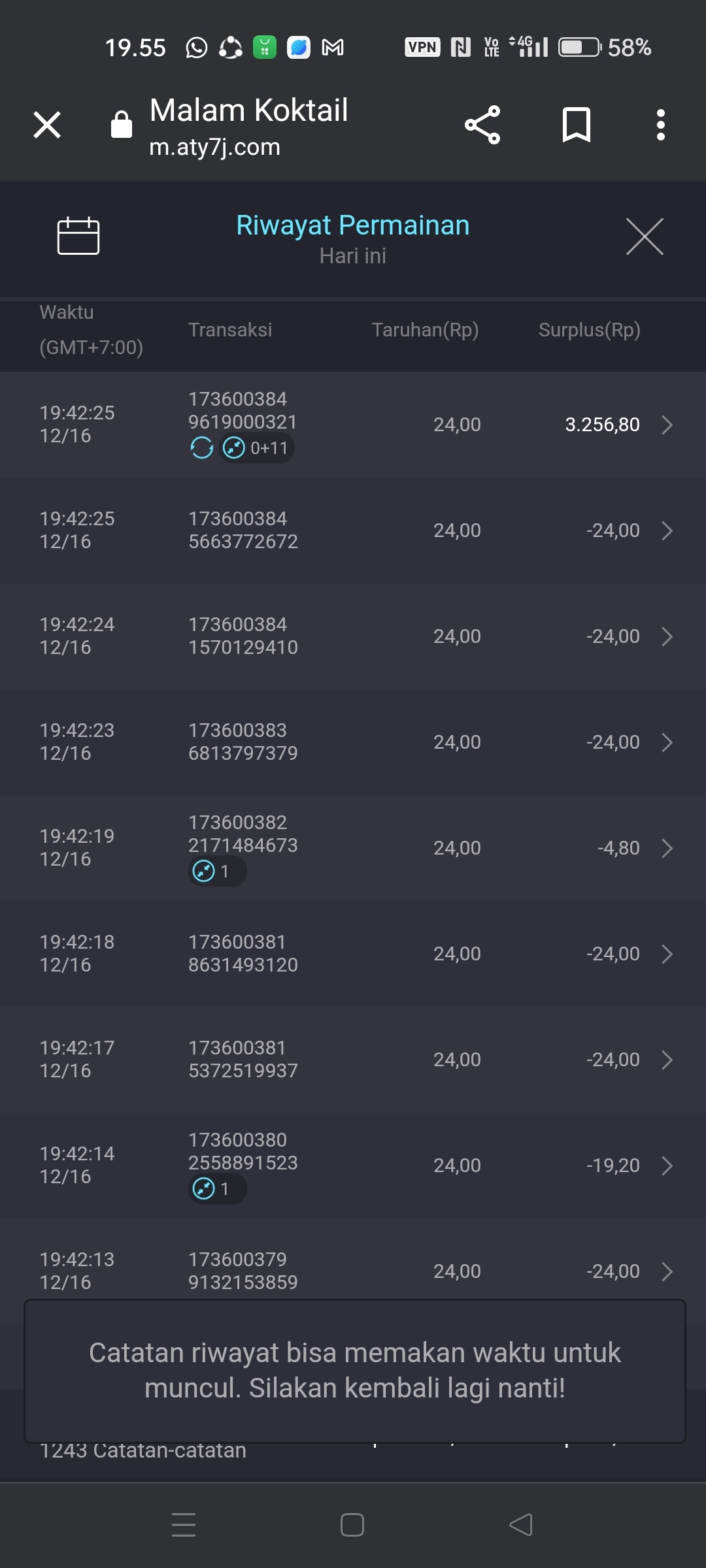Open Android recent apps menu button
706x1568 pixels.
[x=184, y=1525]
